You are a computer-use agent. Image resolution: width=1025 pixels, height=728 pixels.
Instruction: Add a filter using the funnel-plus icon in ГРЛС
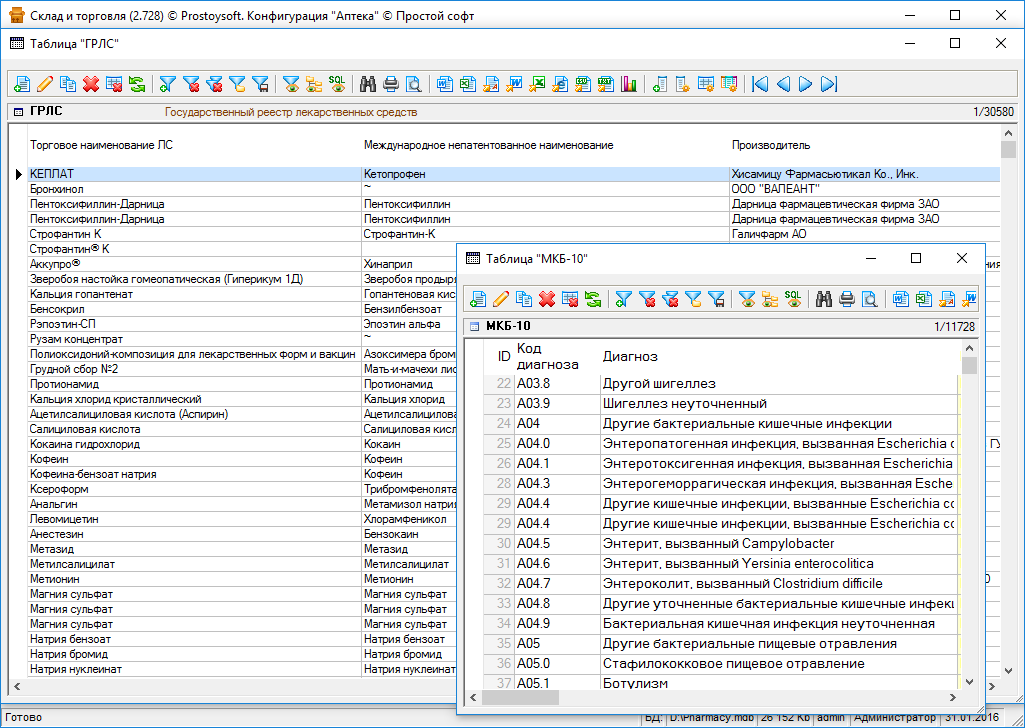(168, 84)
